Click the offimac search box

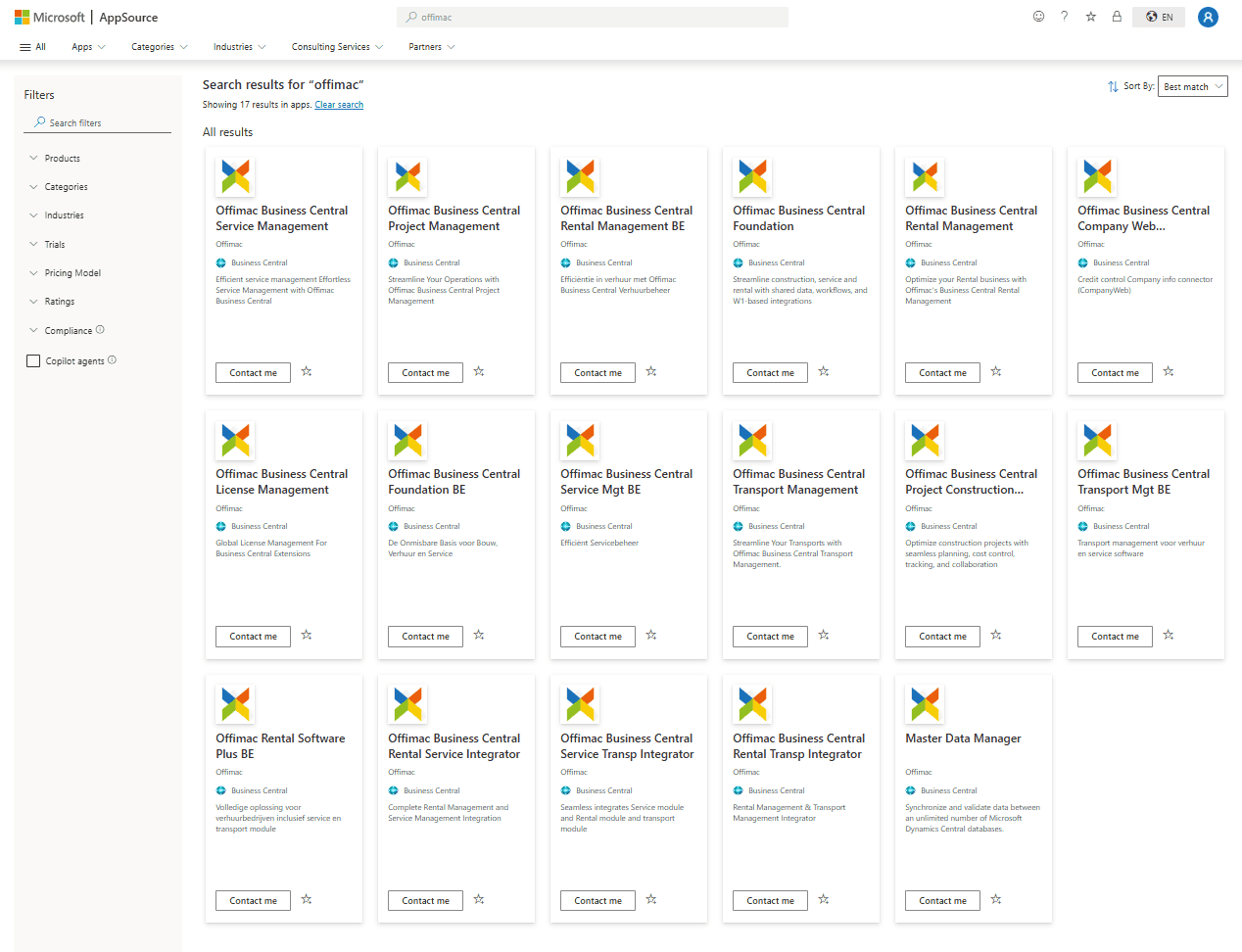coord(593,17)
